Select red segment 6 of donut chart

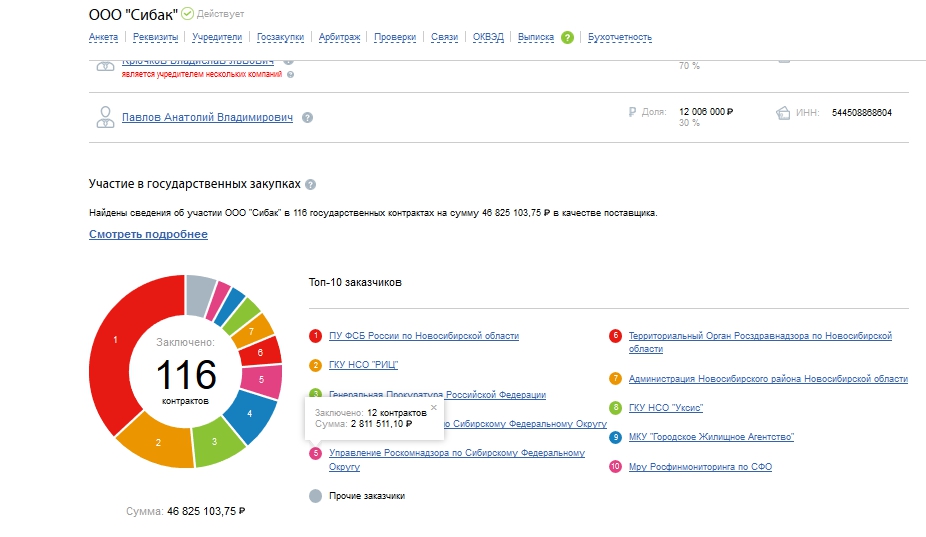tap(260, 353)
